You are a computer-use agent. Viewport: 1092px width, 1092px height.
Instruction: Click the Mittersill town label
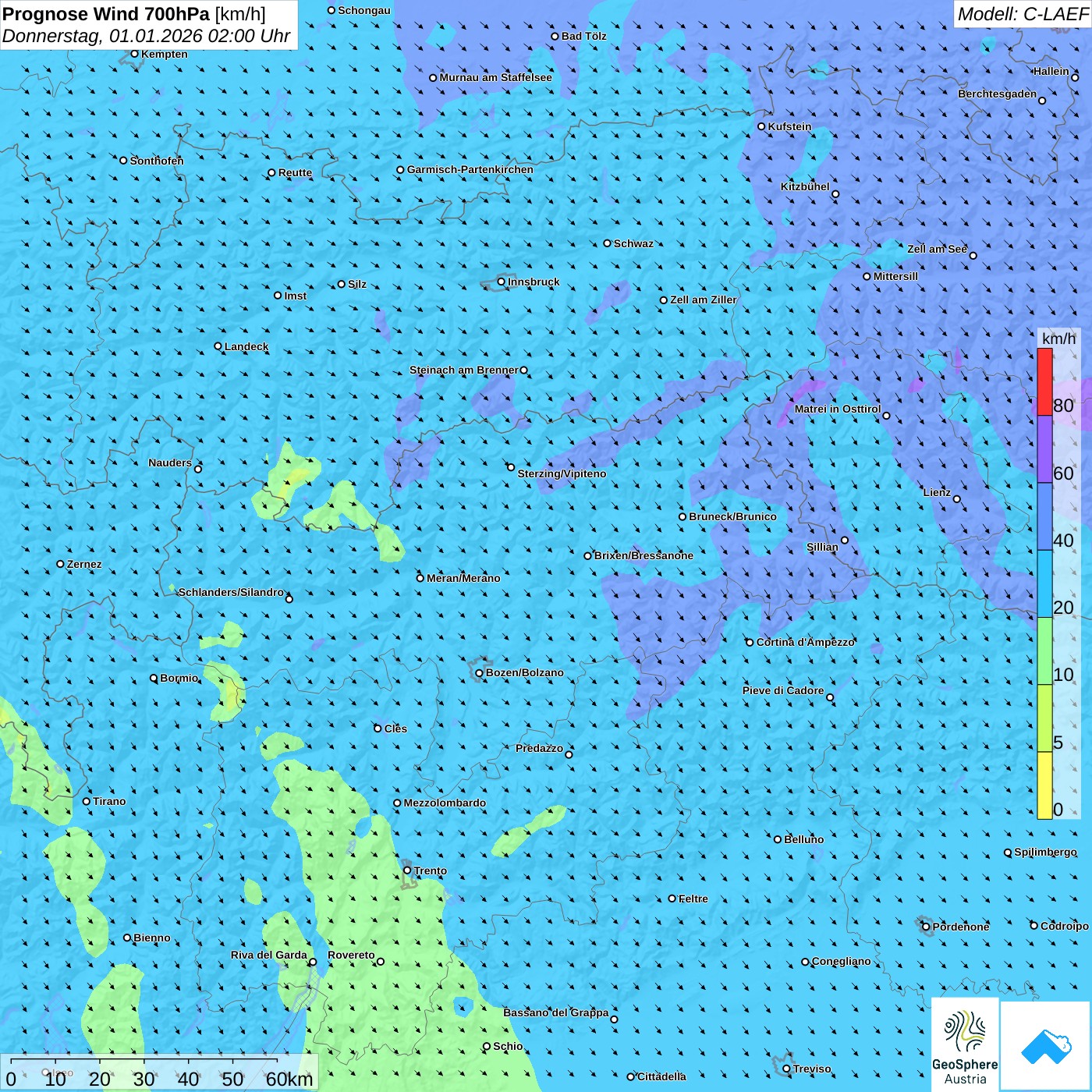895,276
